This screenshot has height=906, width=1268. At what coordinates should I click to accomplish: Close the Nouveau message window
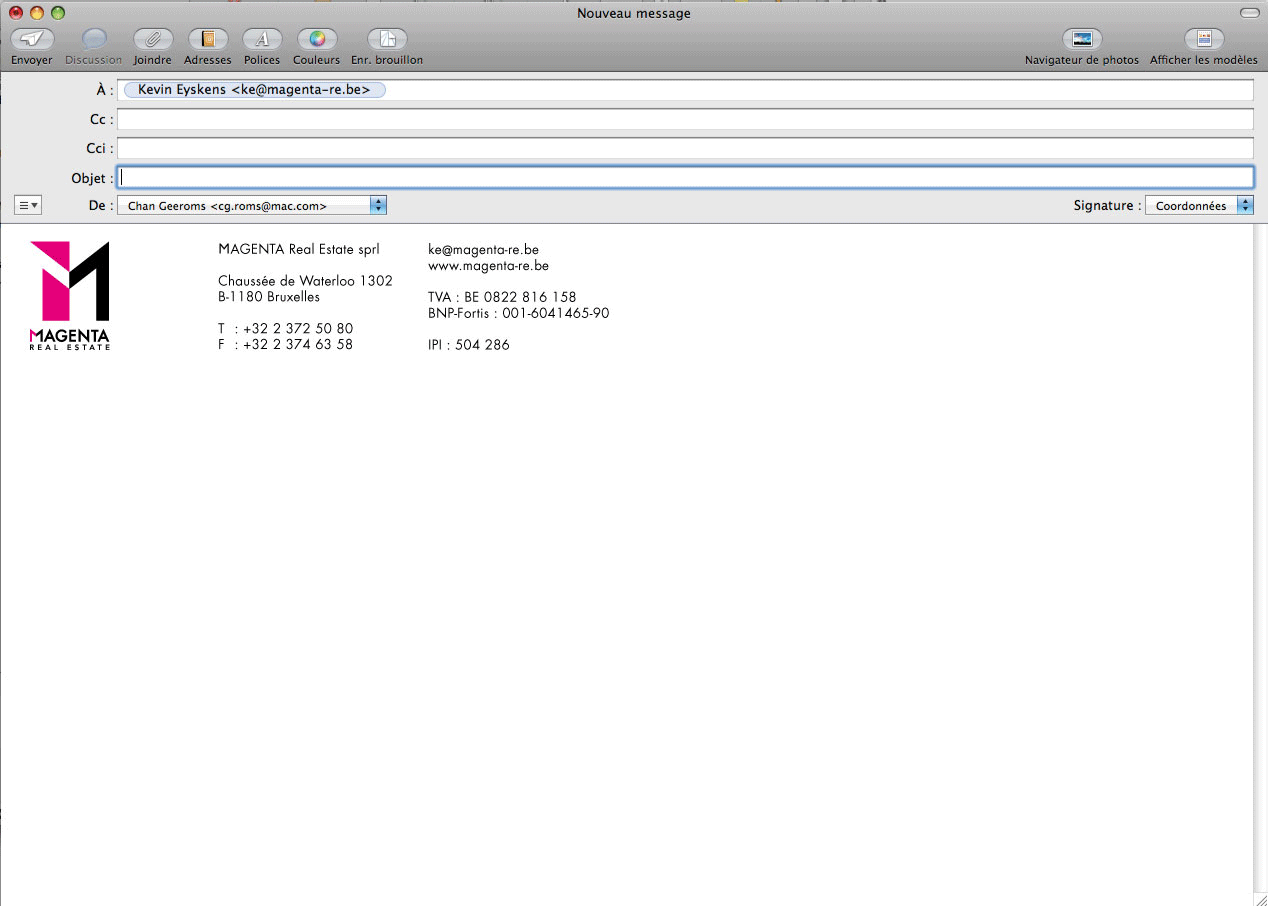click(16, 13)
